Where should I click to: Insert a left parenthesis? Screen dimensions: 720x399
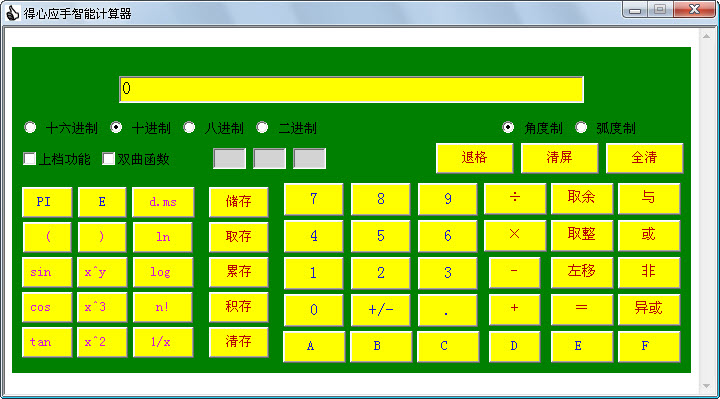[47, 237]
